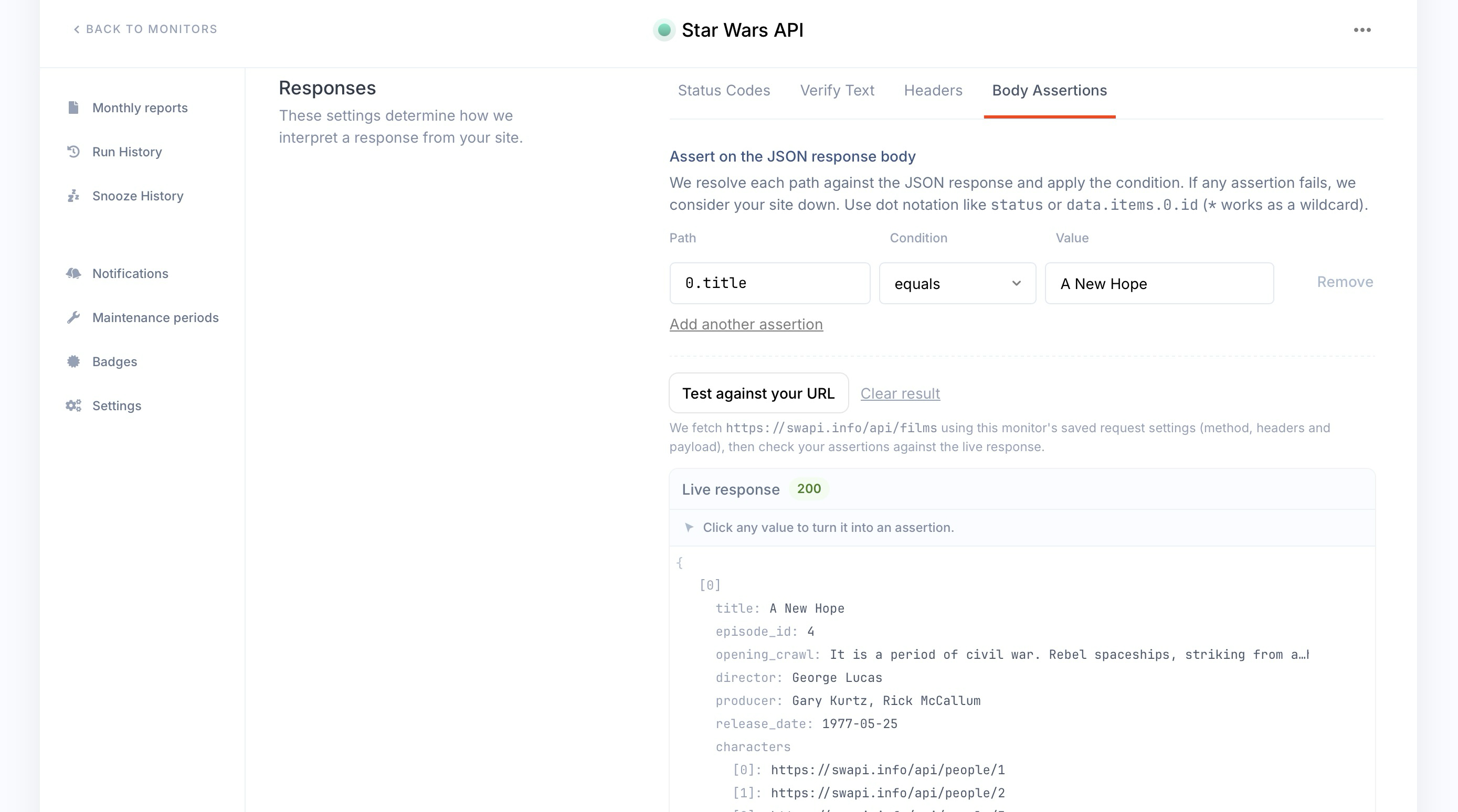Click the back chevron icon
The width and height of the screenshot is (1458, 812).
point(77,29)
